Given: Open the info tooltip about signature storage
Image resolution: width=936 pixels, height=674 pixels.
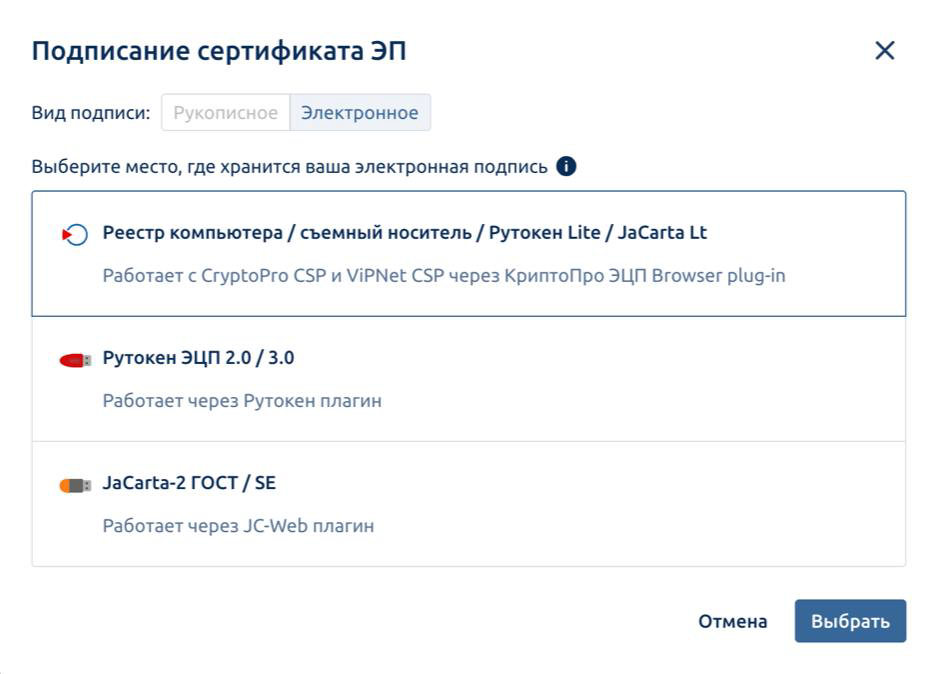Looking at the screenshot, I should (x=566, y=166).
